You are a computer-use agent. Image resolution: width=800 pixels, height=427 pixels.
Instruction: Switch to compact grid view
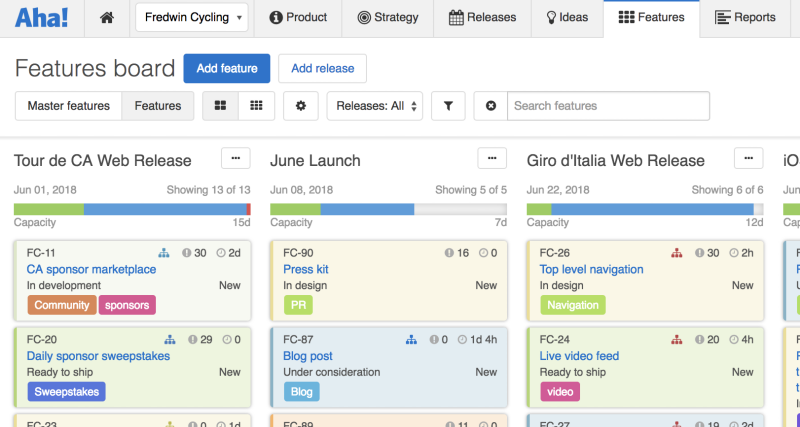coord(256,106)
